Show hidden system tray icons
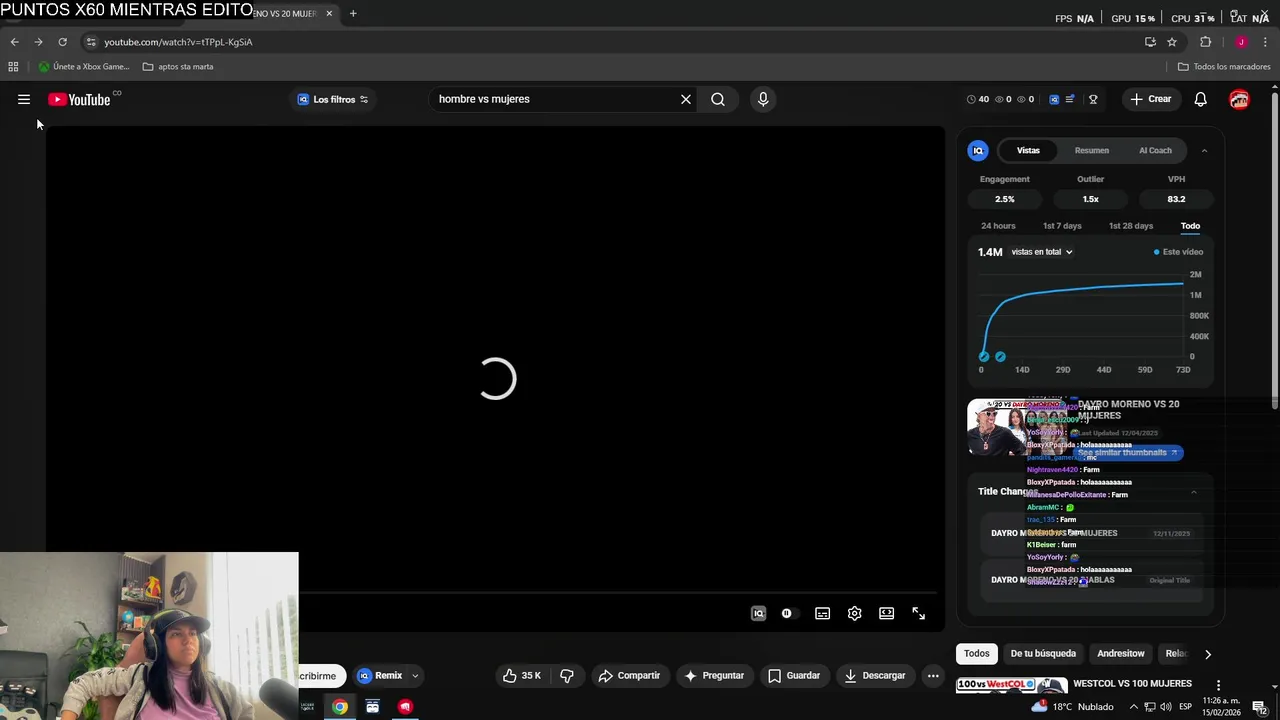 1134,707
